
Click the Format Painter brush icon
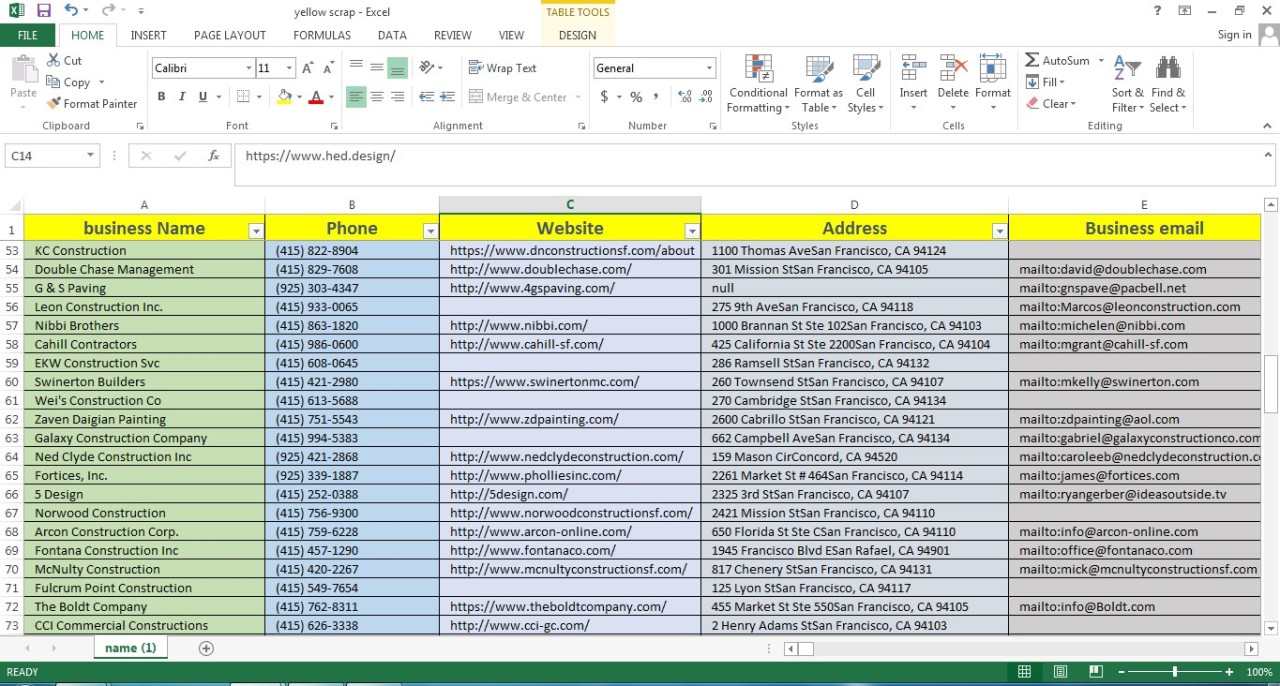point(54,104)
